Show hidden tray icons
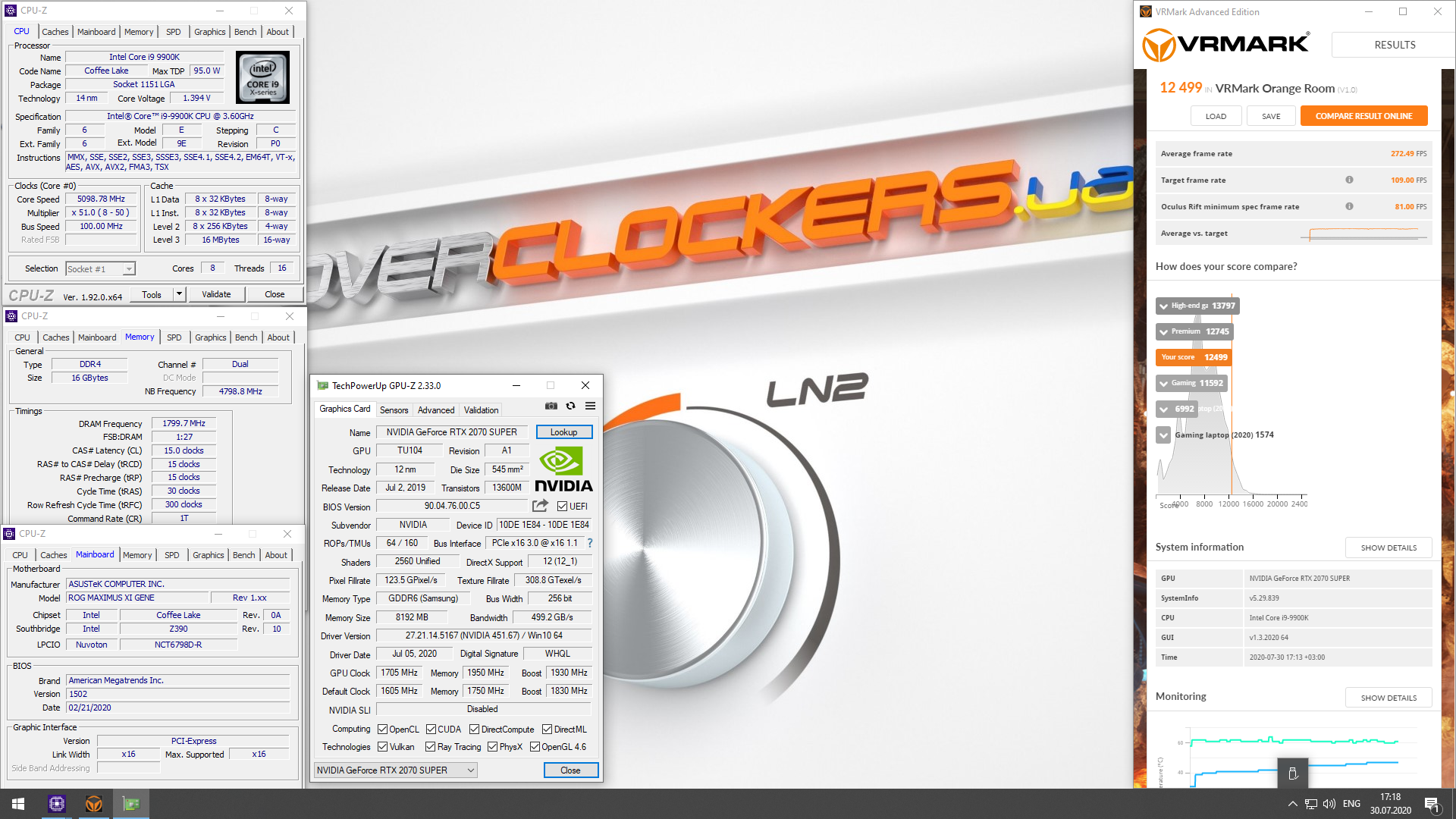The height and width of the screenshot is (819, 1456). pyautogui.click(x=1292, y=804)
